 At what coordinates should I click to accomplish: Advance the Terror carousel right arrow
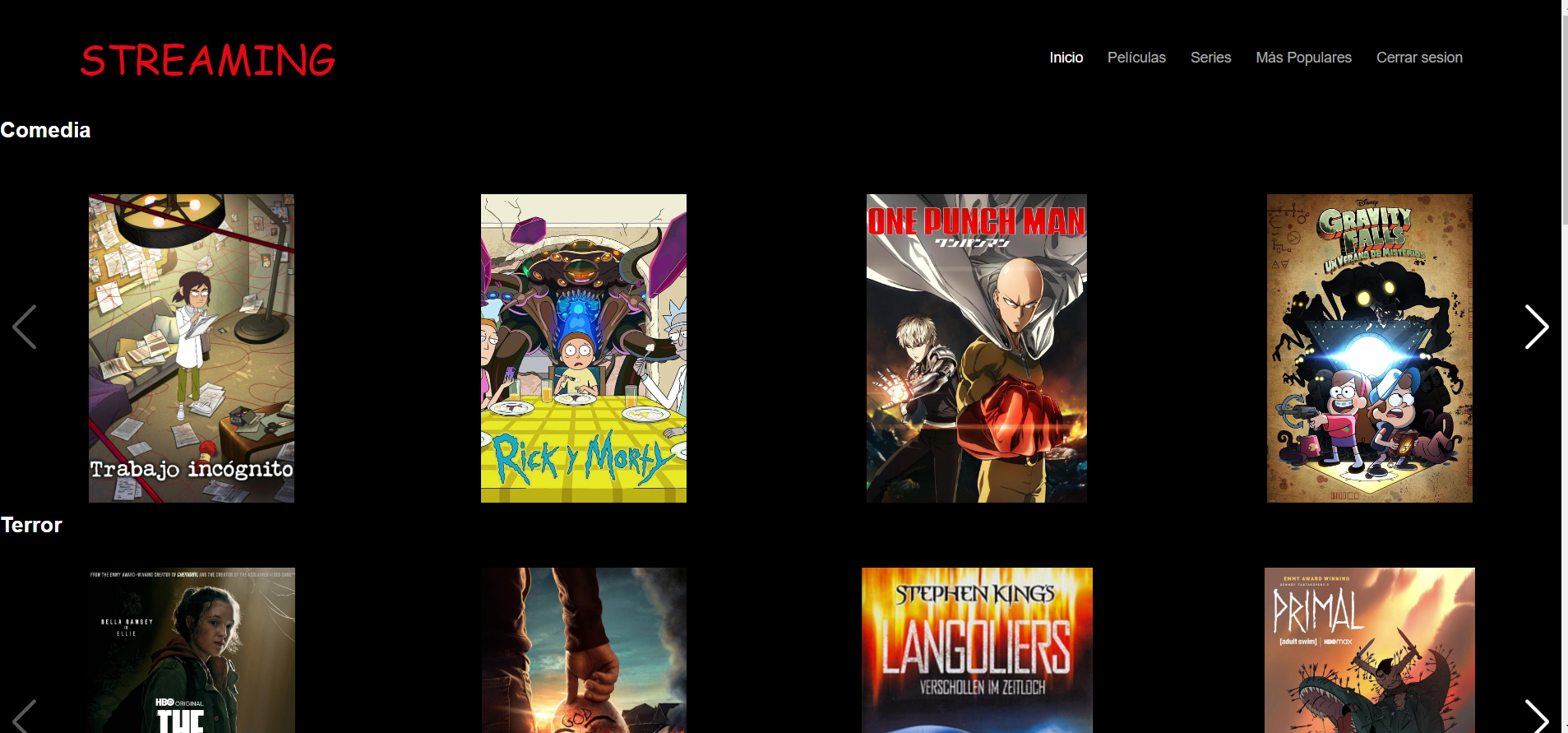pos(1536,717)
